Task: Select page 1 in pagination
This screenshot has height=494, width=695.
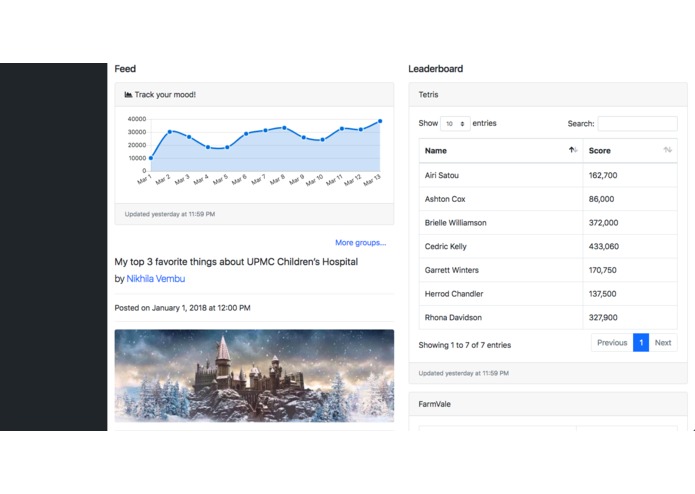Action: pyautogui.click(x=641, y=342)
